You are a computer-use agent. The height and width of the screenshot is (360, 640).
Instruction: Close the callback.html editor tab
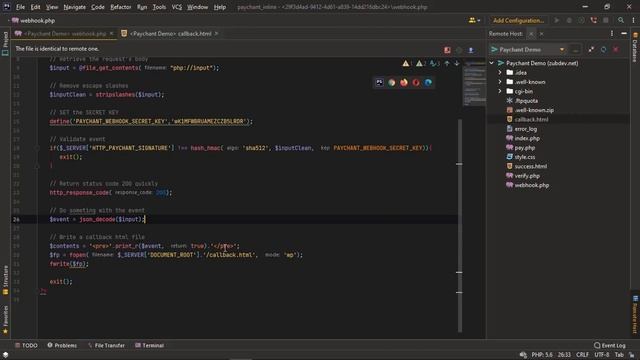click(217, 33)
